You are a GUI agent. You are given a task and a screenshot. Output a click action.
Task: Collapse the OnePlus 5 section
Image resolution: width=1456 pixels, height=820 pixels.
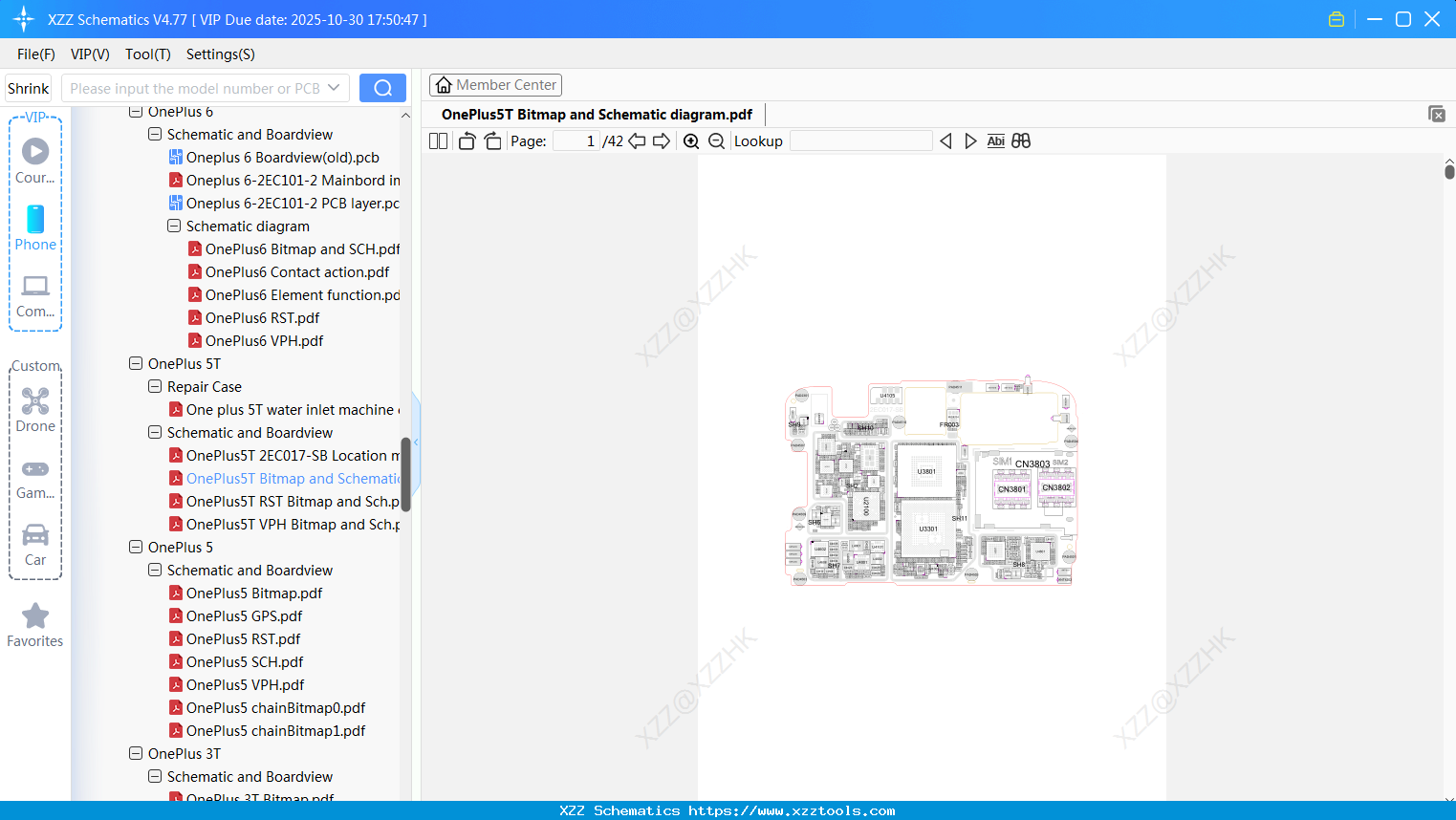(135, 547)
